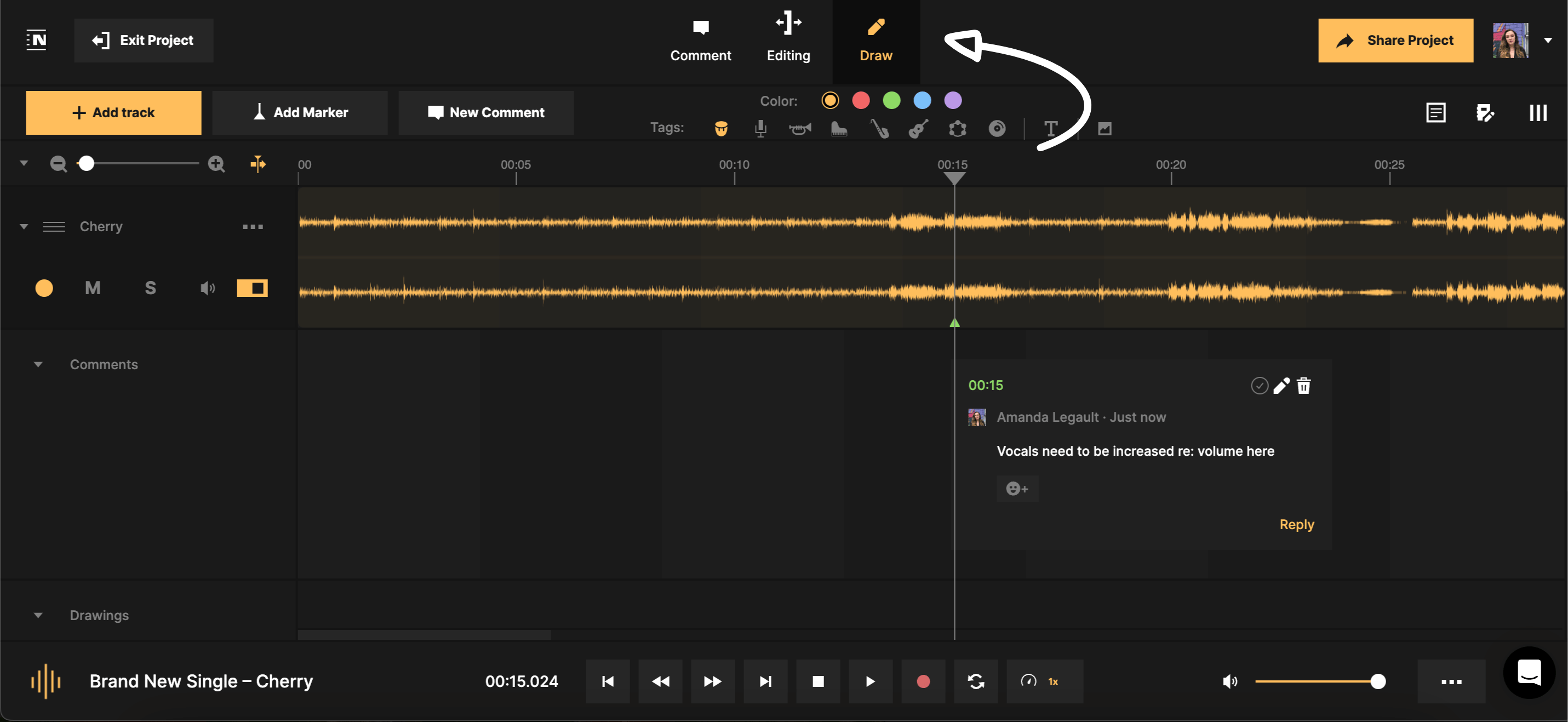Screen dimensions: 1568x722
Task: Click the loop playback icon in the transport bar
Action: coord(975,681)
